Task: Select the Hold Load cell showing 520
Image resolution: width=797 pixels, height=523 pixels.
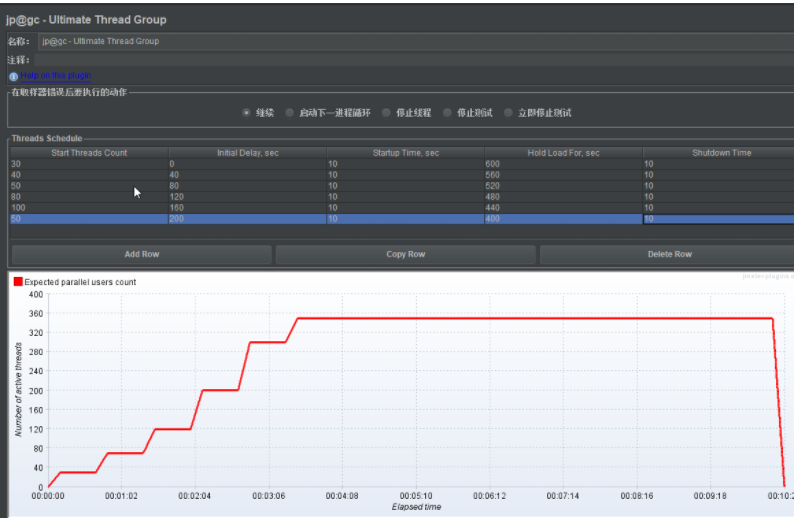Action: [x=563, y=186]
